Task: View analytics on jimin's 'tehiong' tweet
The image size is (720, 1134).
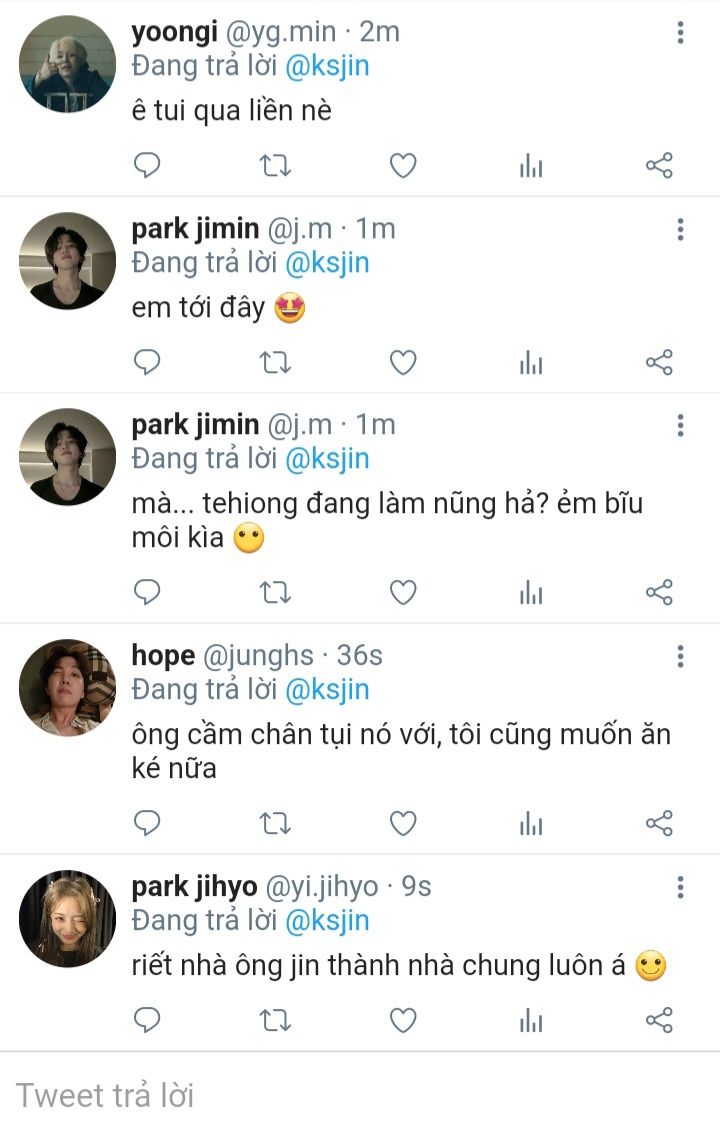Action: [x=531, y=593]
